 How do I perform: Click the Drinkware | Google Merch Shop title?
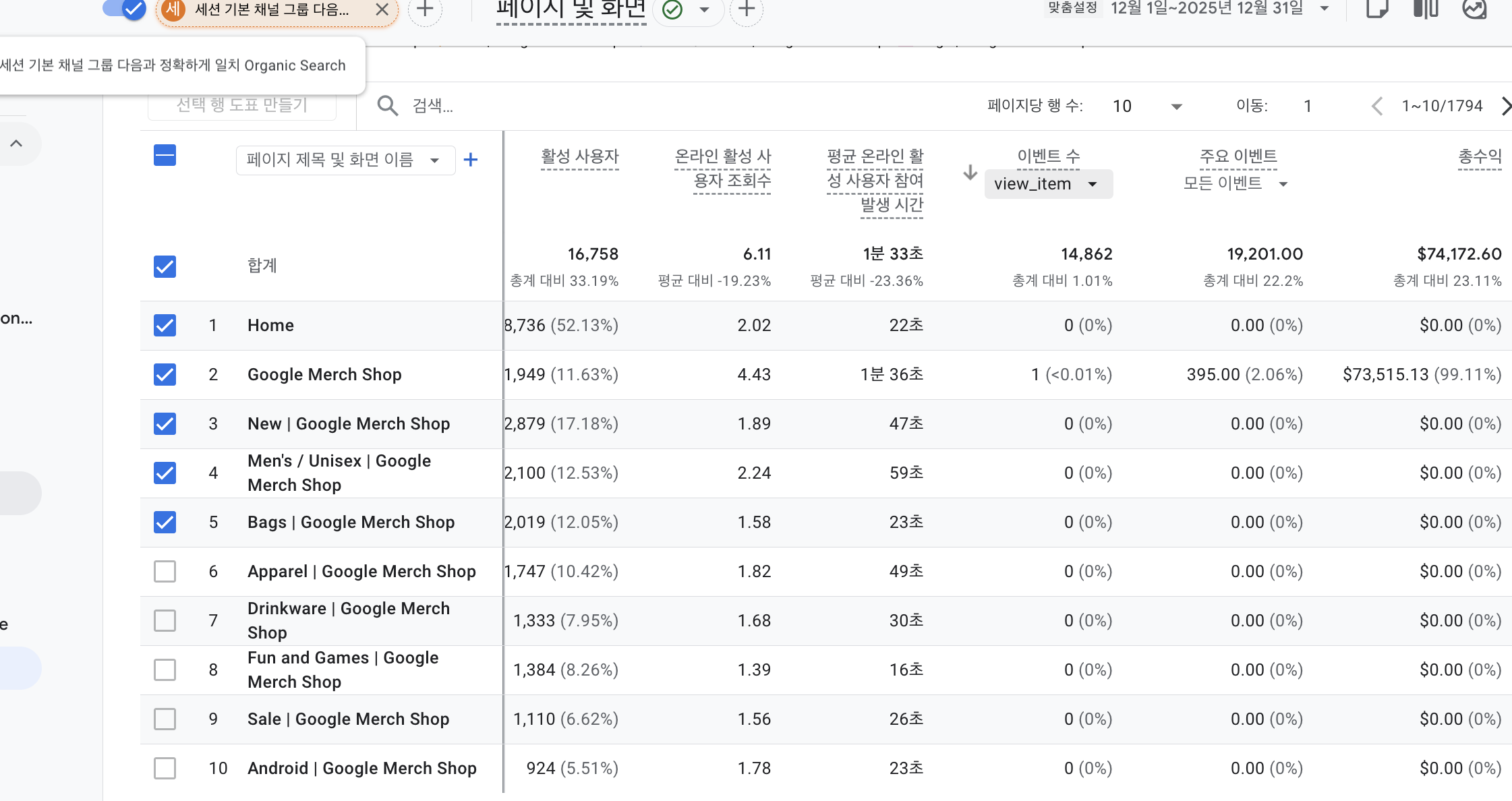349,620
